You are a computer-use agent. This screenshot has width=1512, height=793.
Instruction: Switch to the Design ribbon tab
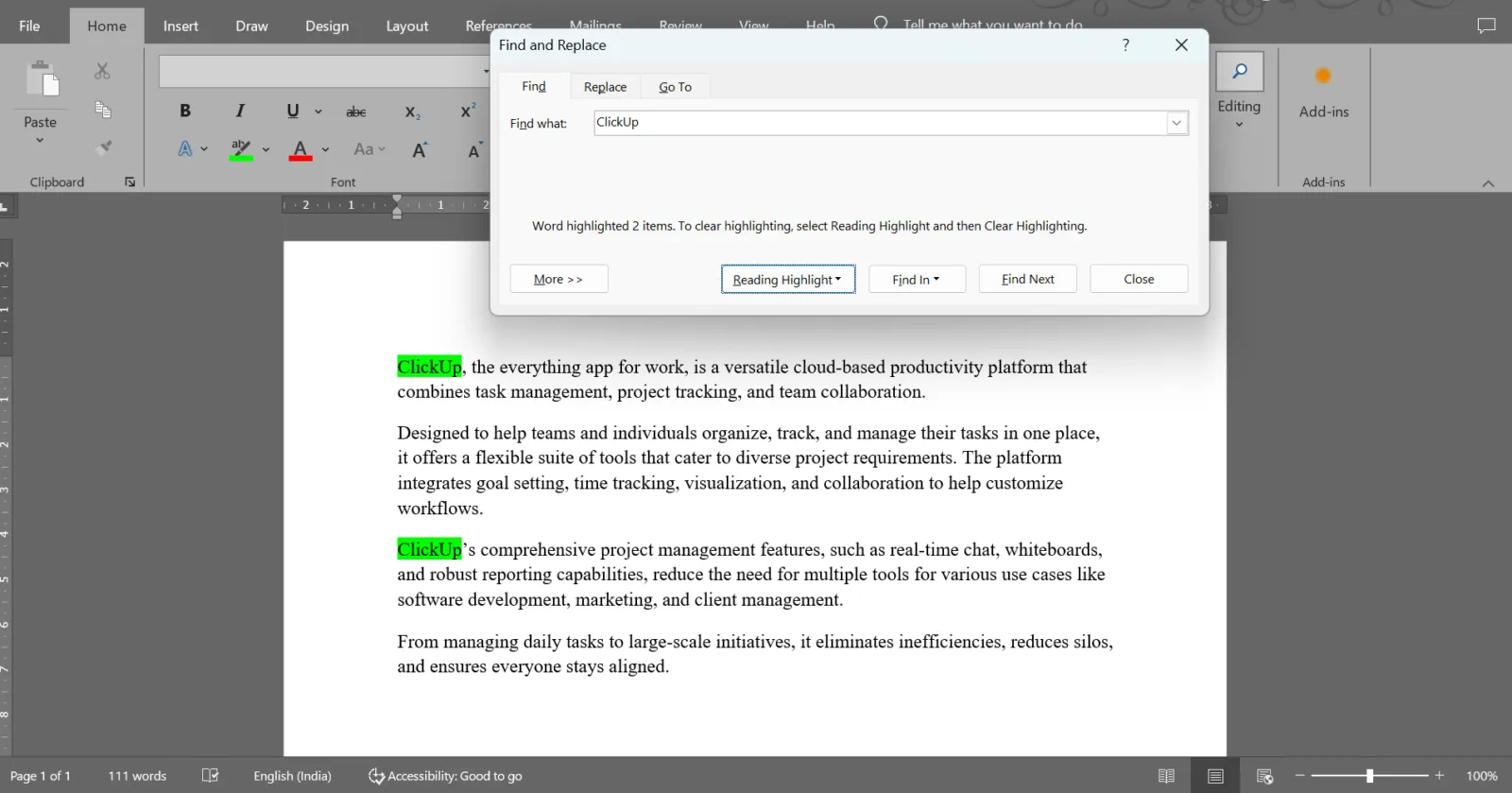coord(327,26)
